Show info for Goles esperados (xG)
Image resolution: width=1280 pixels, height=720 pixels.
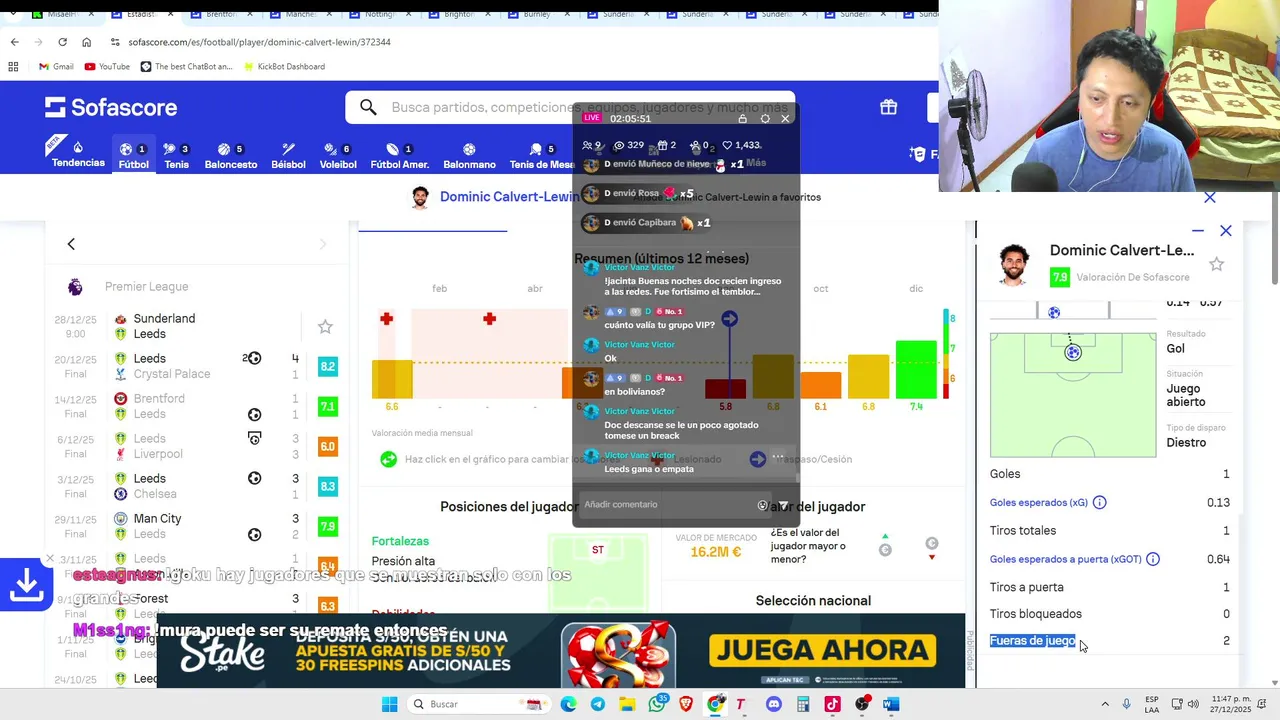tap(1099, 503)
